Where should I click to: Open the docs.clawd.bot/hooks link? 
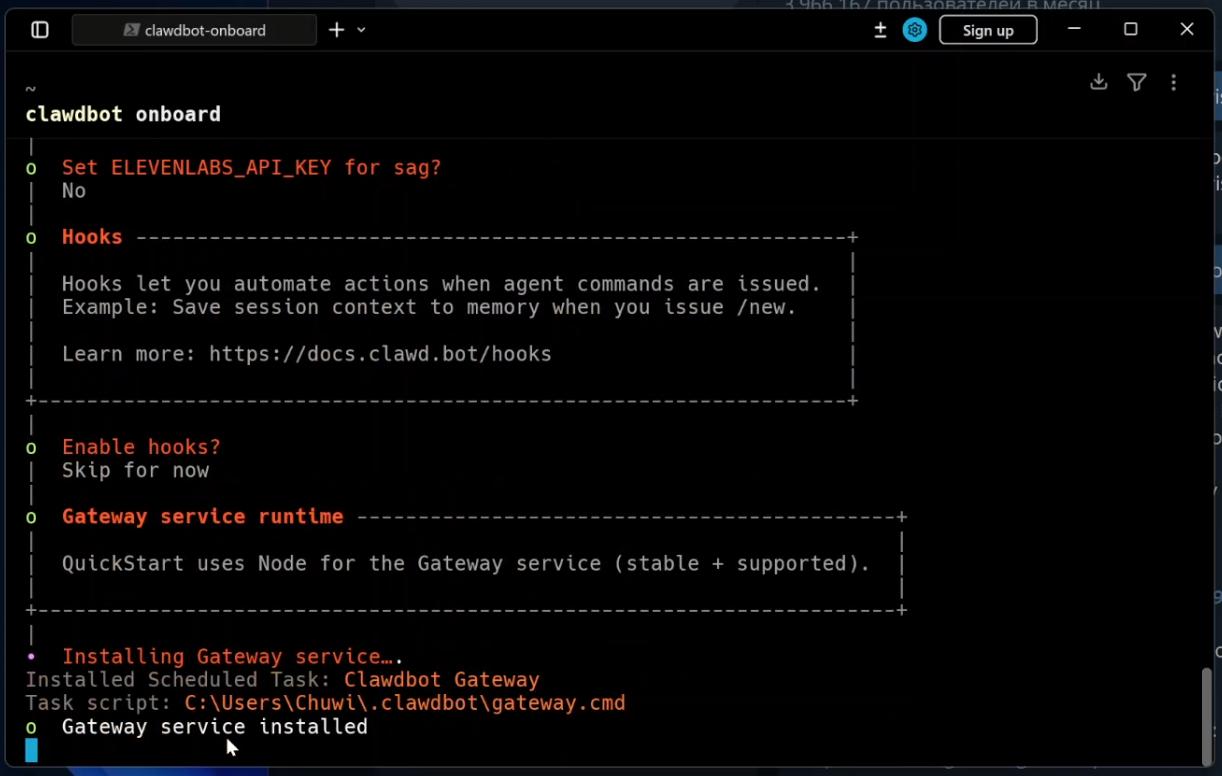pyautogui.click(x=380, y=354)
